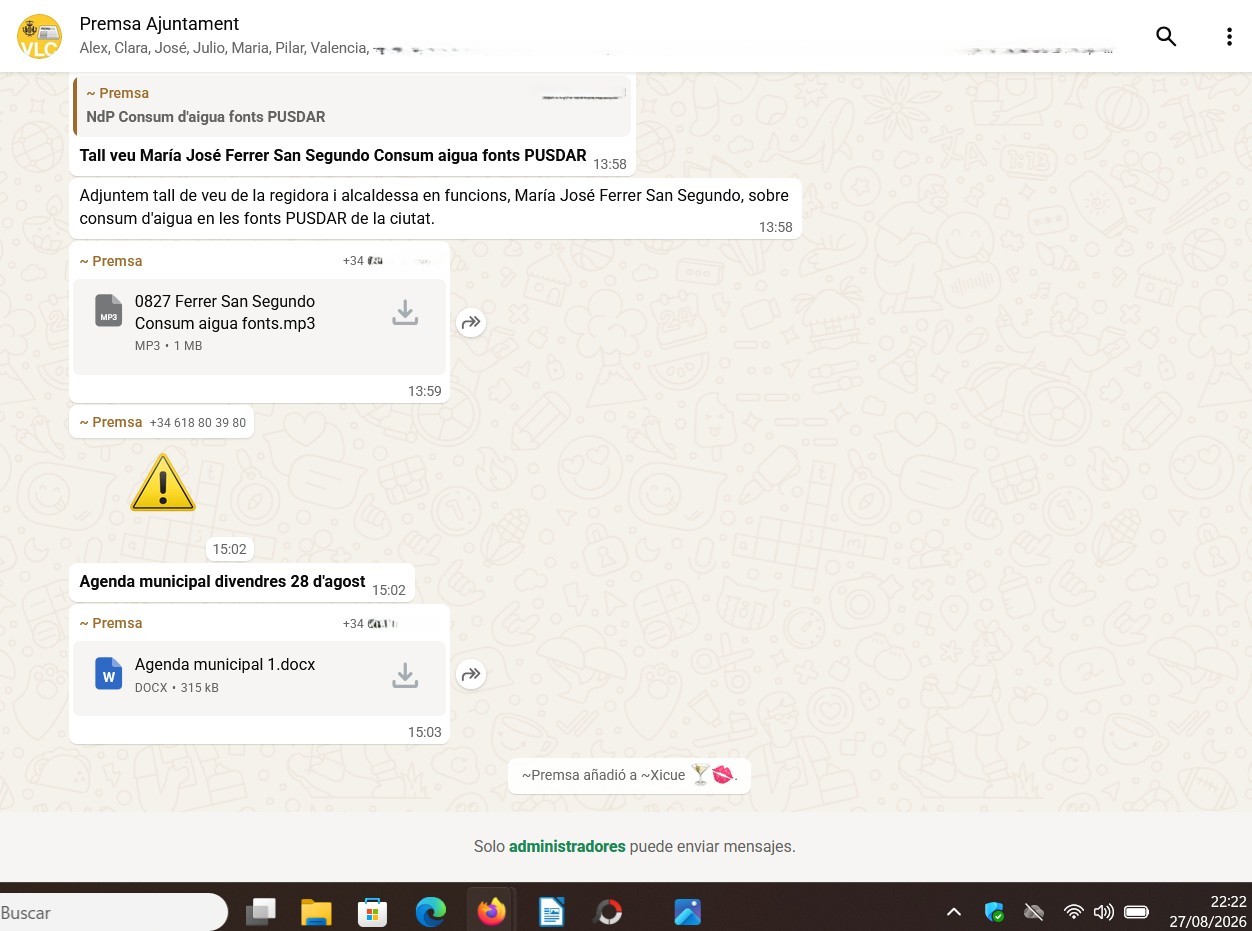Image resolution: width=1252 pixels, height=931 pixels.
Task: Launch Microsoft Edge from the taskbar
Action: pos(430,912)
